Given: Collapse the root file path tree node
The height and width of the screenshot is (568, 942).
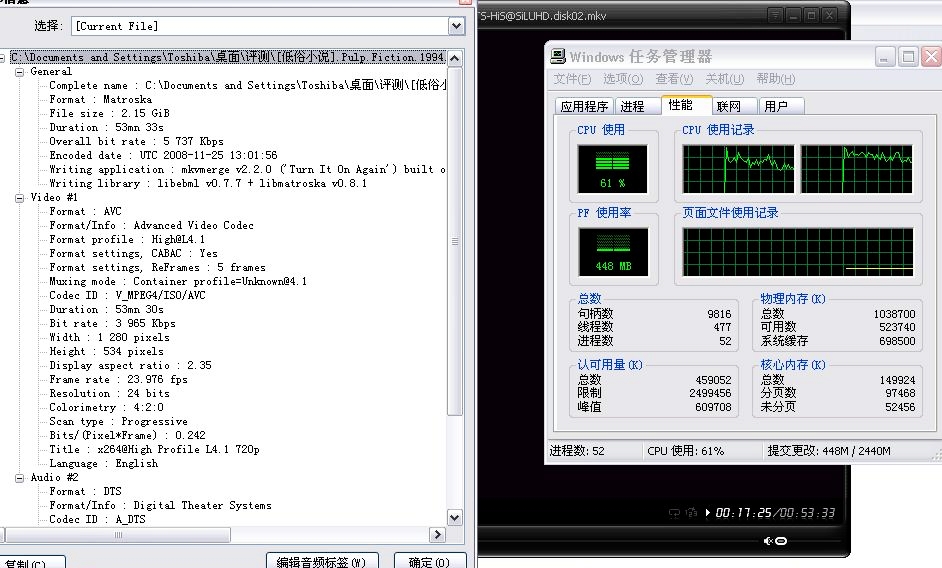Looking at the screenshot, I should [2, 58].
